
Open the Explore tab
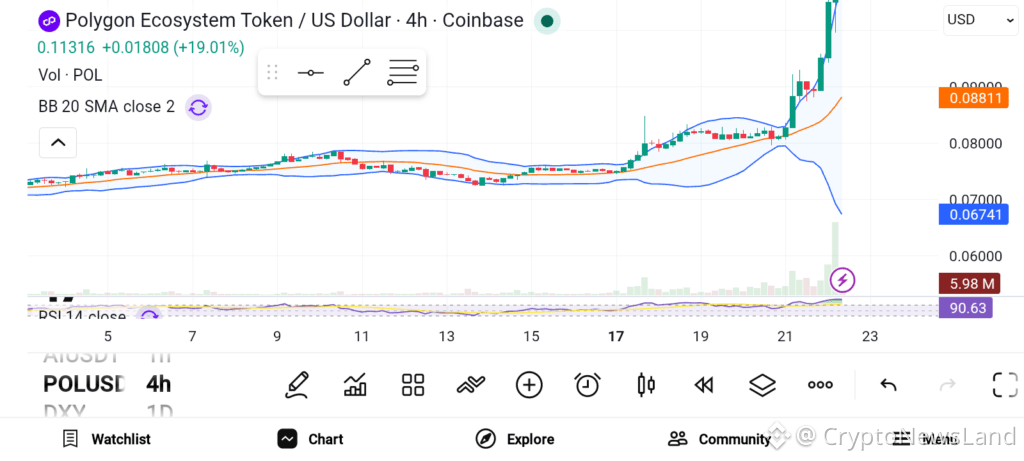point(515,439)
